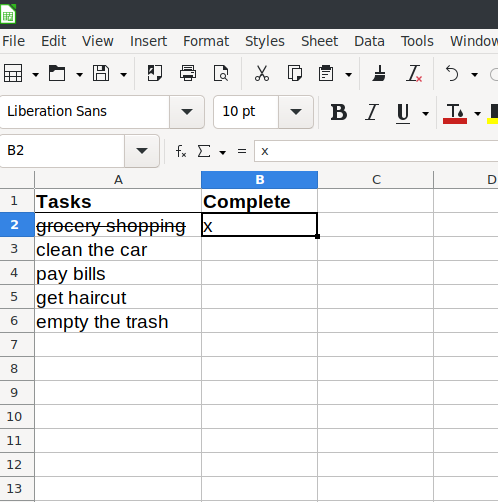The height and width of the screenshot is (502, 498).
Task: Click the Copy icon
Action: [295, 73]
